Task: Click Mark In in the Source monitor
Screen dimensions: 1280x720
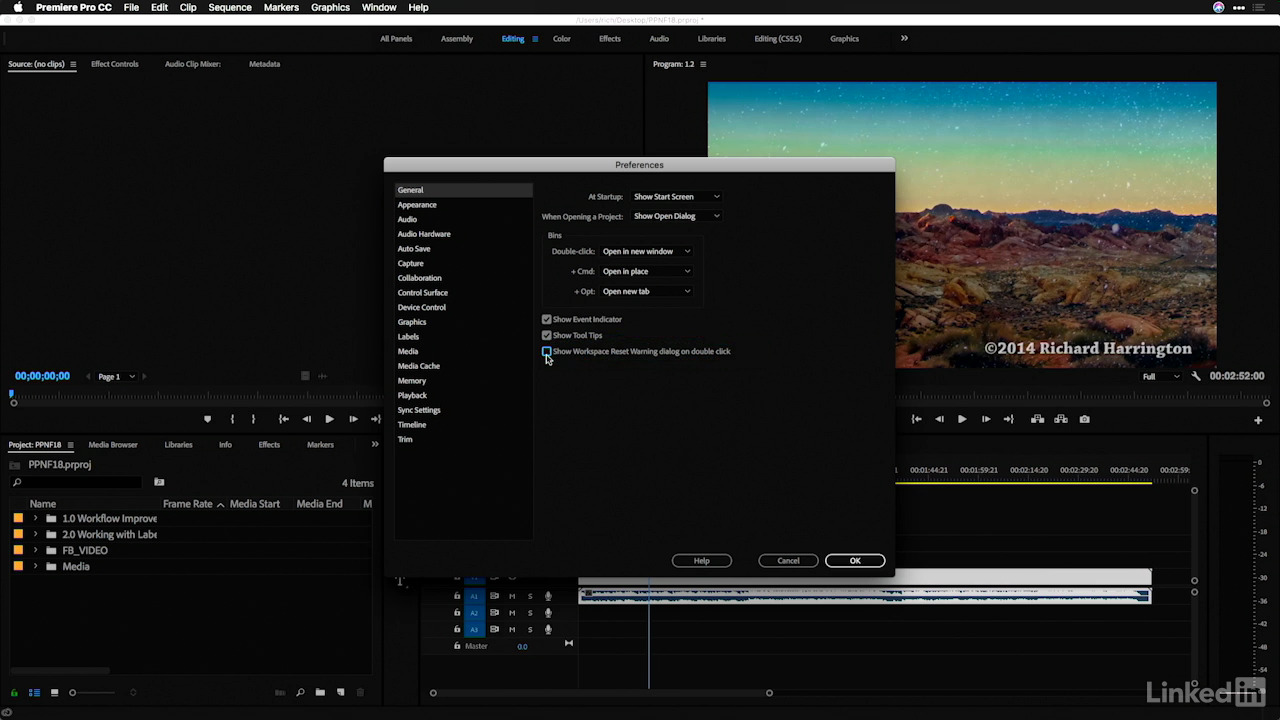Action: 232,419
